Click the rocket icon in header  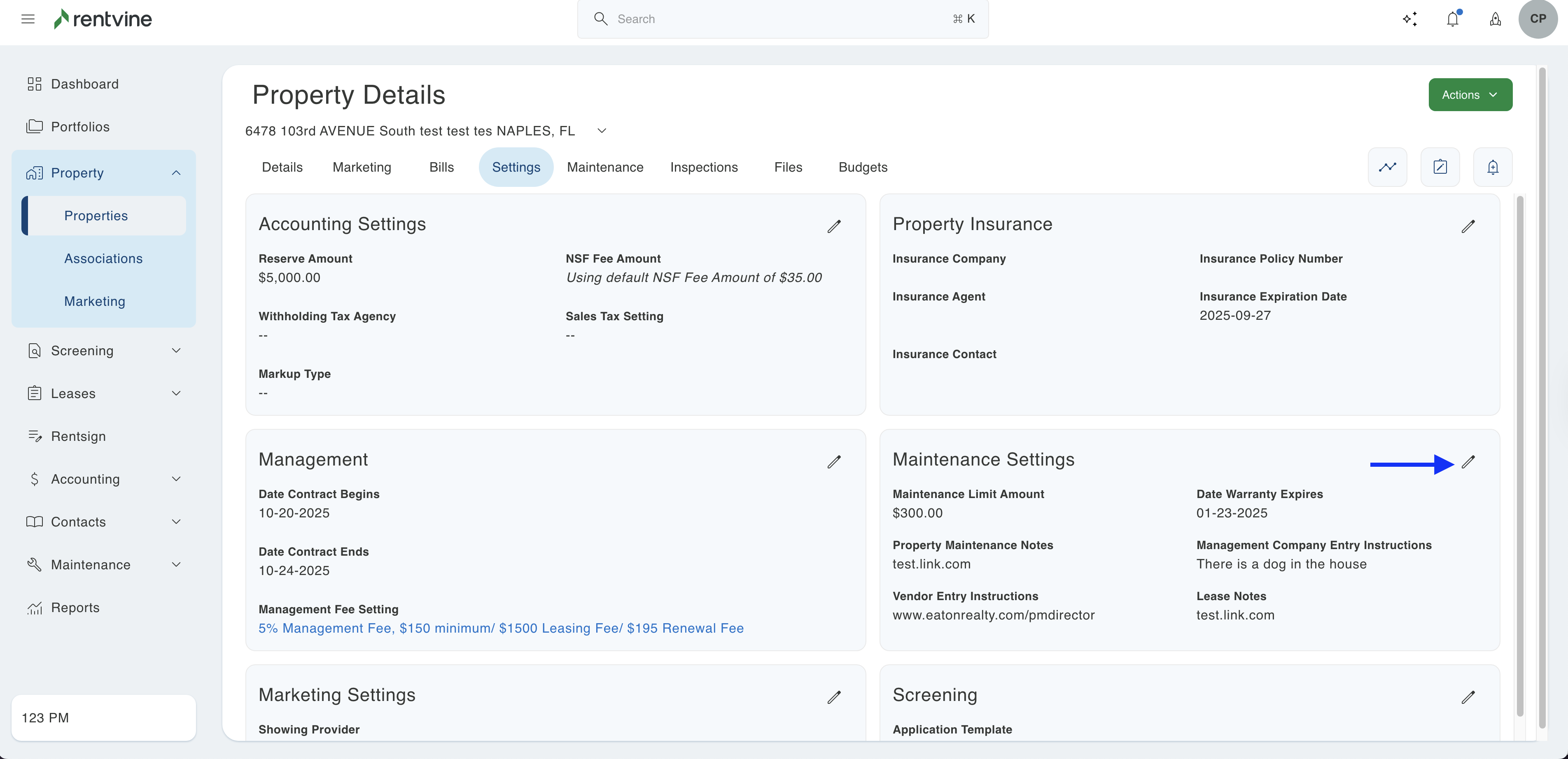pyautogui.click(x=1495, y=19)
